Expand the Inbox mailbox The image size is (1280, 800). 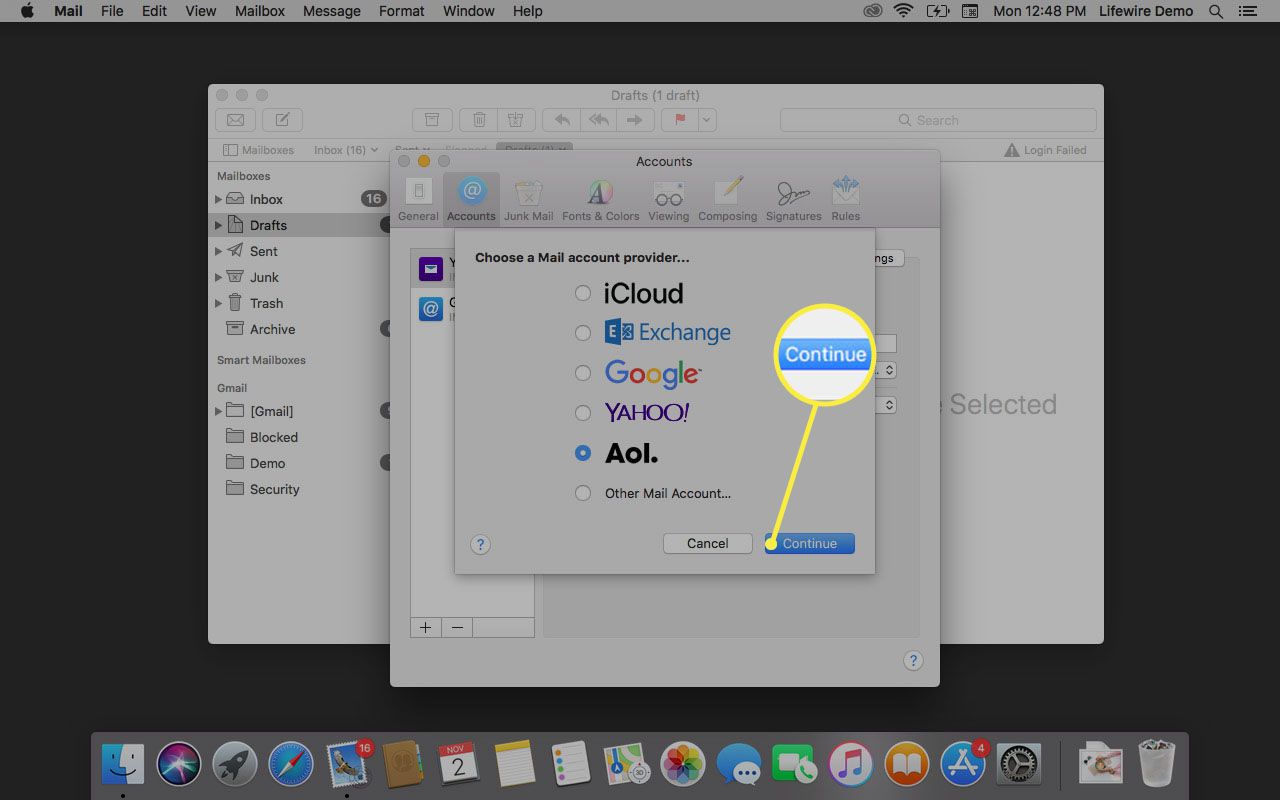point(218,199)
